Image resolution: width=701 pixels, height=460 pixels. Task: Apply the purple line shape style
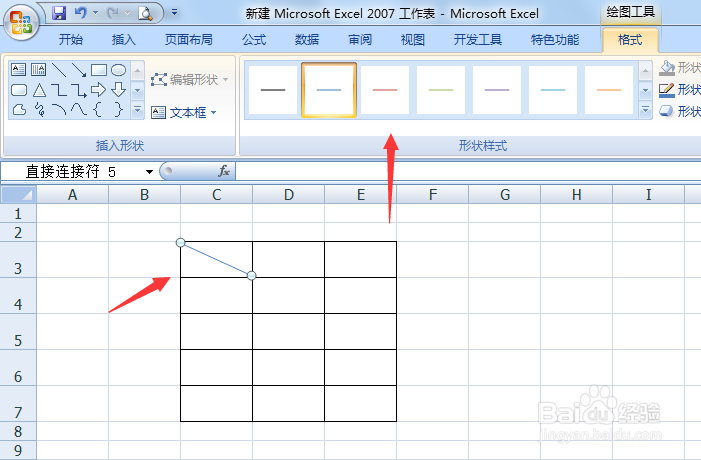(x=497, y=90)
